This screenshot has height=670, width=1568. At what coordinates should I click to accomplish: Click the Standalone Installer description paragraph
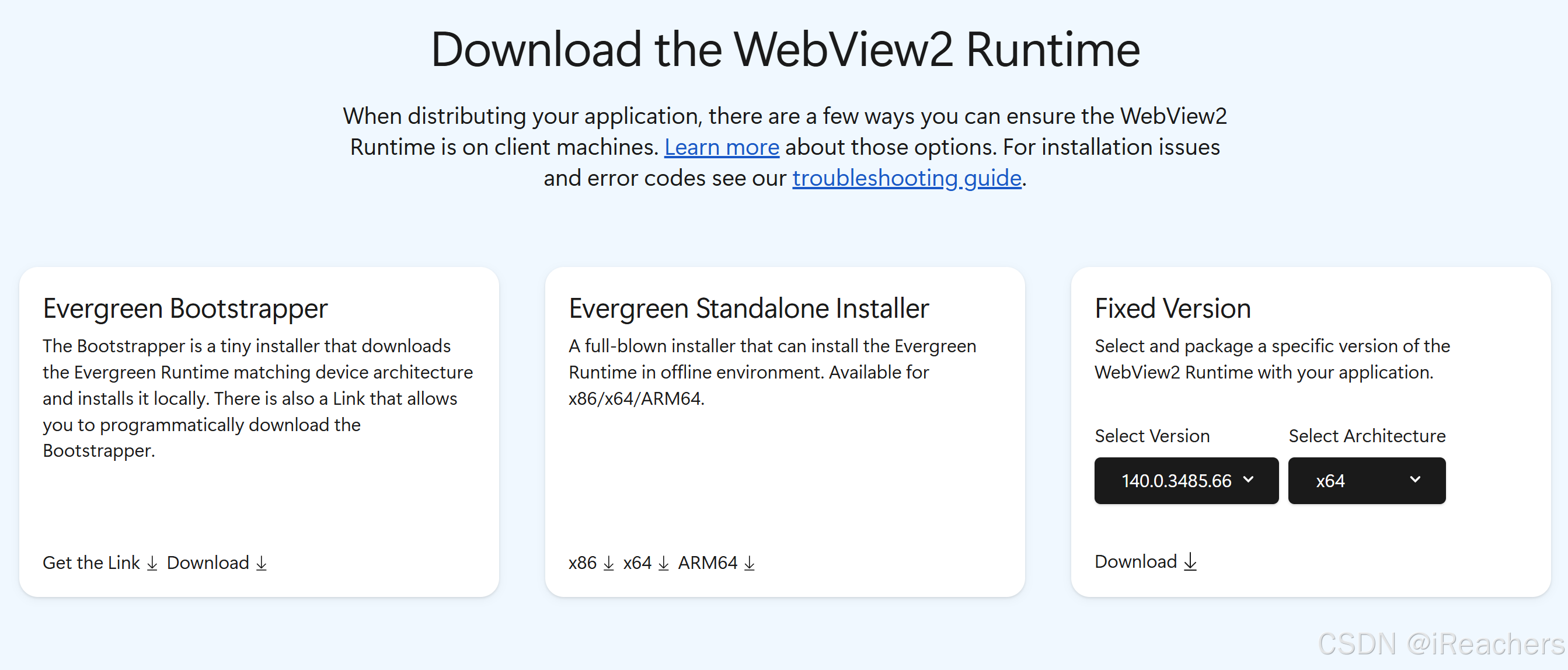point(772,372)
